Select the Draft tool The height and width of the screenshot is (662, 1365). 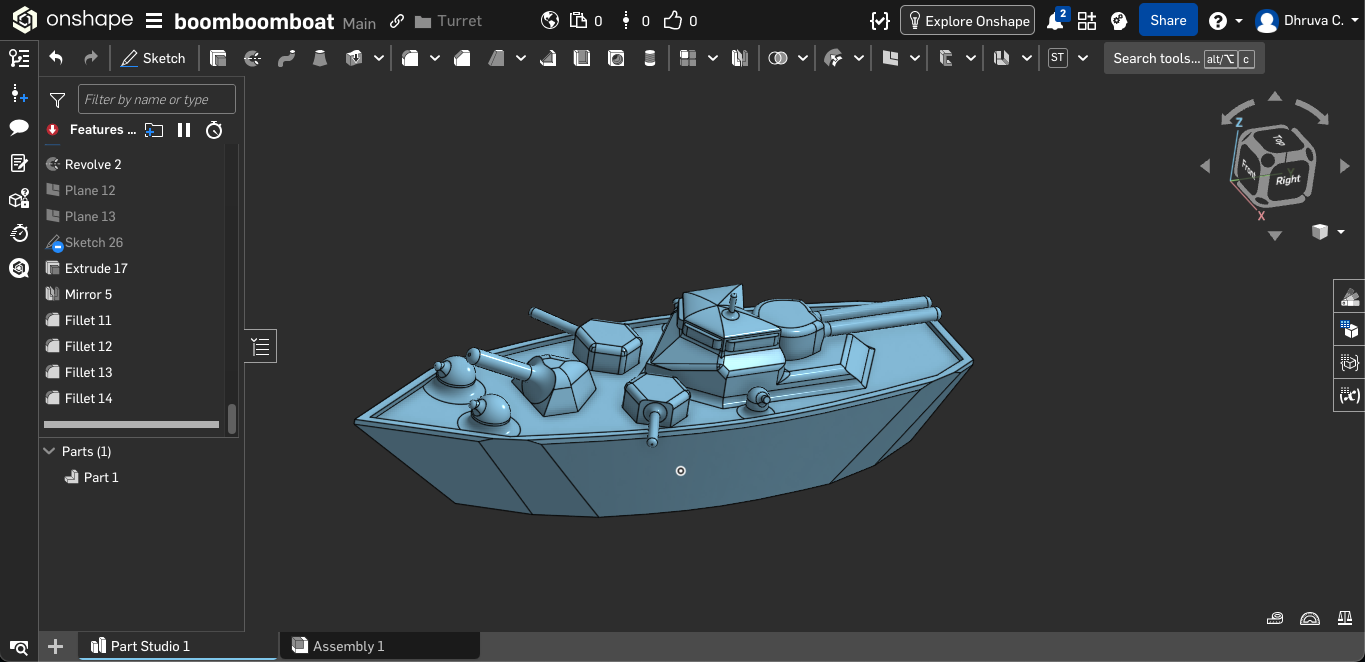496,59
